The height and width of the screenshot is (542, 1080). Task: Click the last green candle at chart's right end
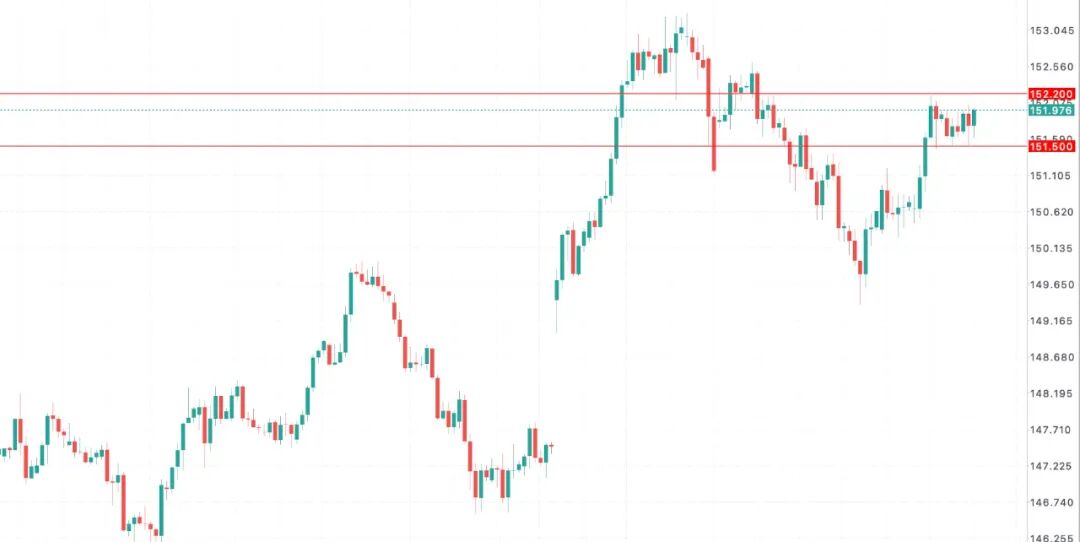click(x=974, y=117)
